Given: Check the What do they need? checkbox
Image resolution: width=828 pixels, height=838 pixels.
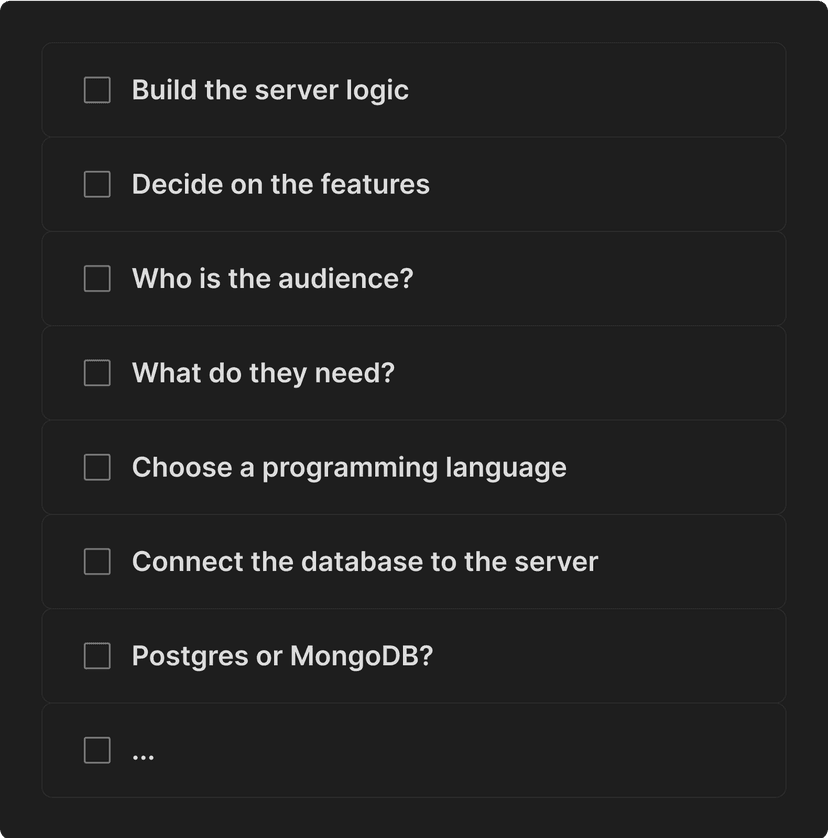Looking at the screenshot, I should (x=97, y=372).
